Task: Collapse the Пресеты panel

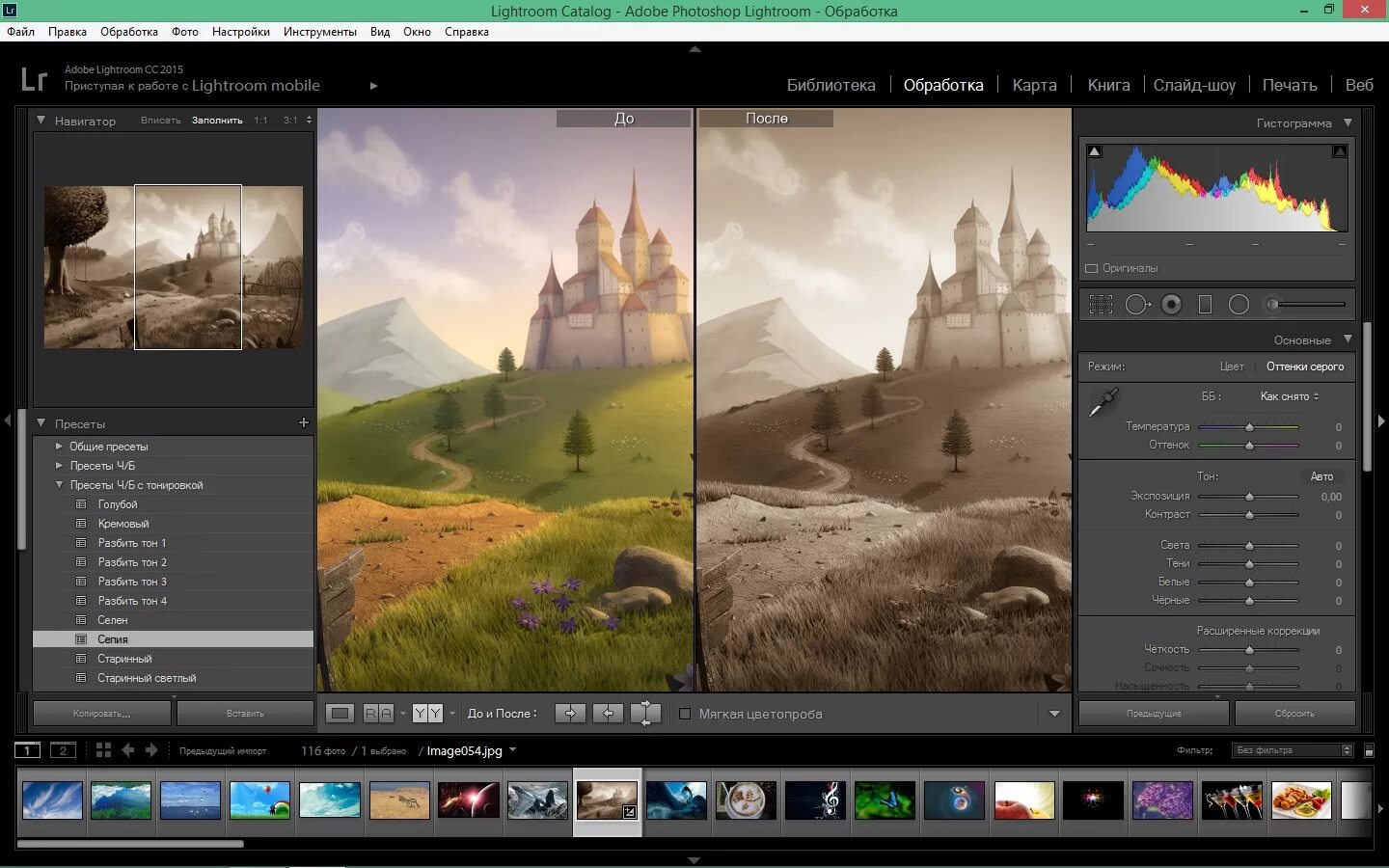Action: [41, 423]
